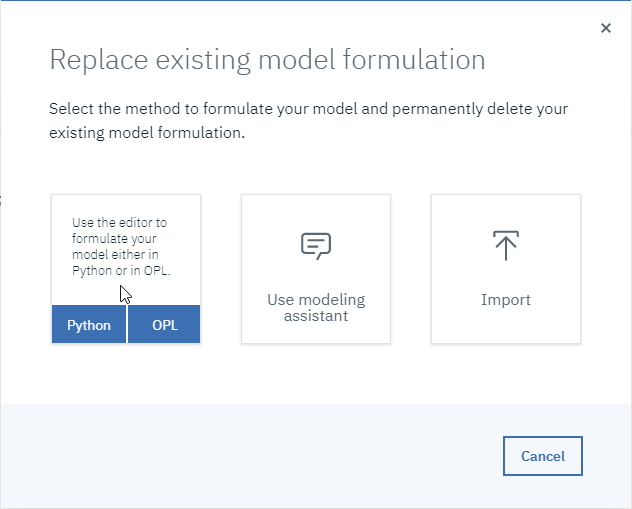Viewport: 632px width, 509px height.
Task: Click "Use the editor to" first description line
Action: 119,222
